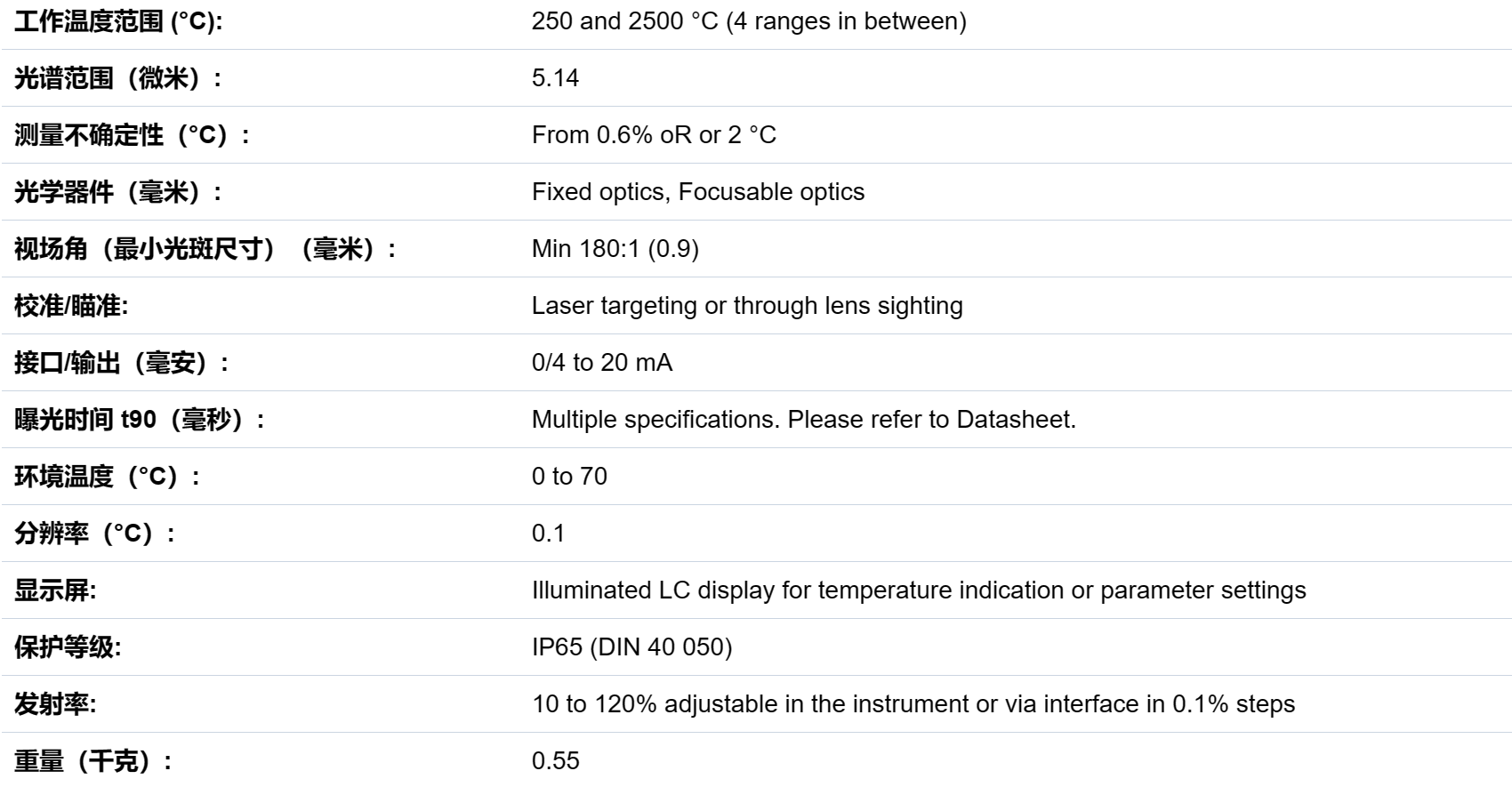Viewport: 1512px width, 787px height.
Task: Select the spectral range value 5.14
Action: point(555,78)
